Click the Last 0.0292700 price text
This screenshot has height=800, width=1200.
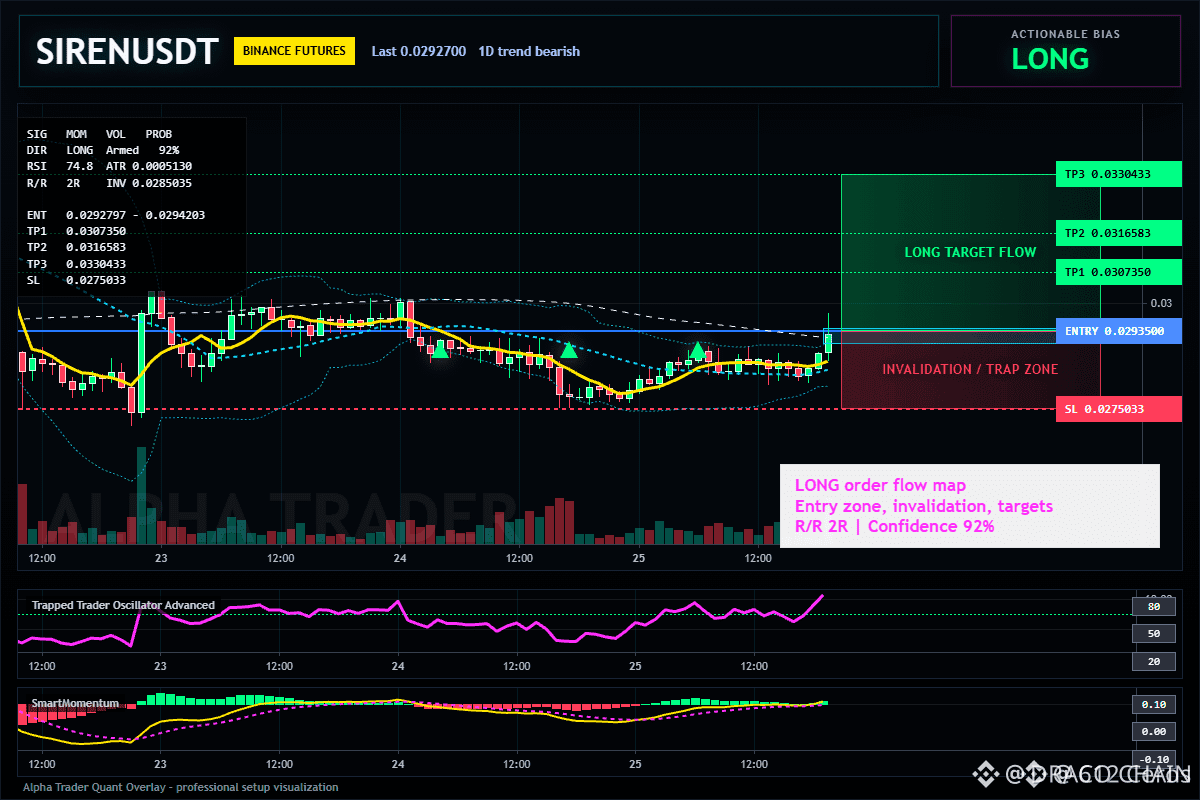click(418, 51)
